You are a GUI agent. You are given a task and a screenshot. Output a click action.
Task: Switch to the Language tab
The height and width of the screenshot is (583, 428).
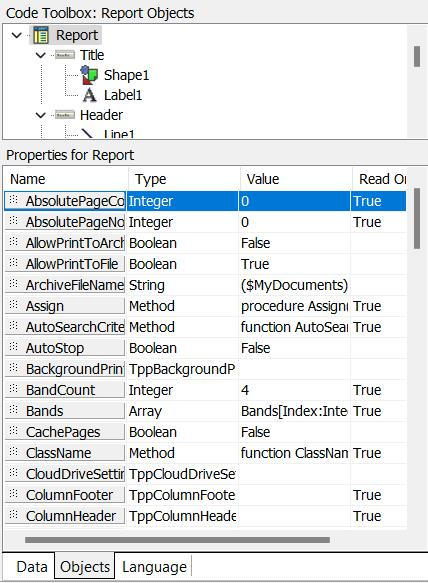[x=154, y=567]
